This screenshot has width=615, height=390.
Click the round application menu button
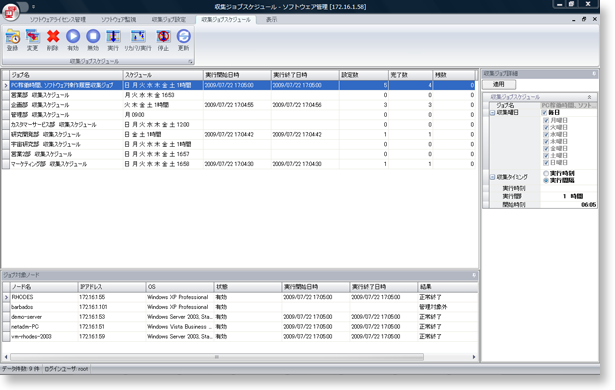click(11, 12)
